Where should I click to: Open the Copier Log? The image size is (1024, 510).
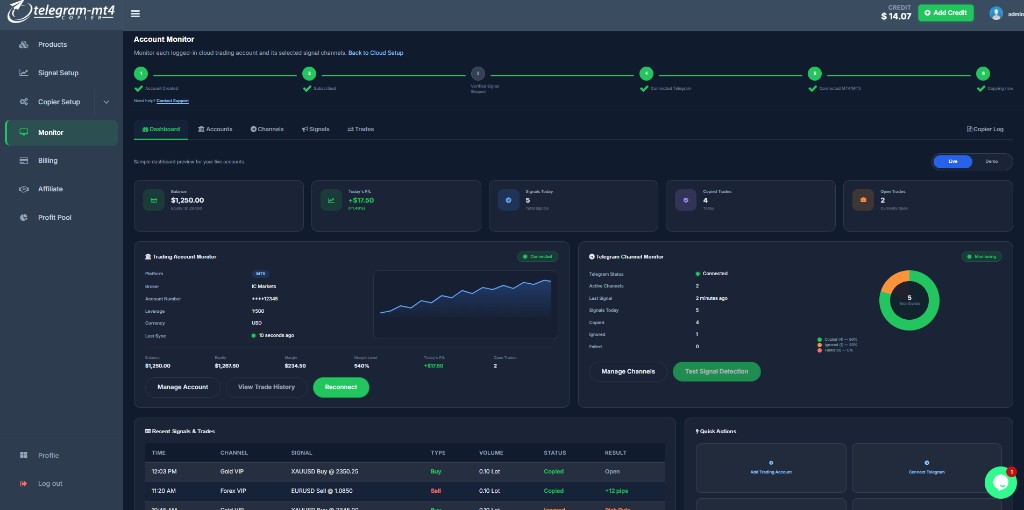[x=985, y=129]
